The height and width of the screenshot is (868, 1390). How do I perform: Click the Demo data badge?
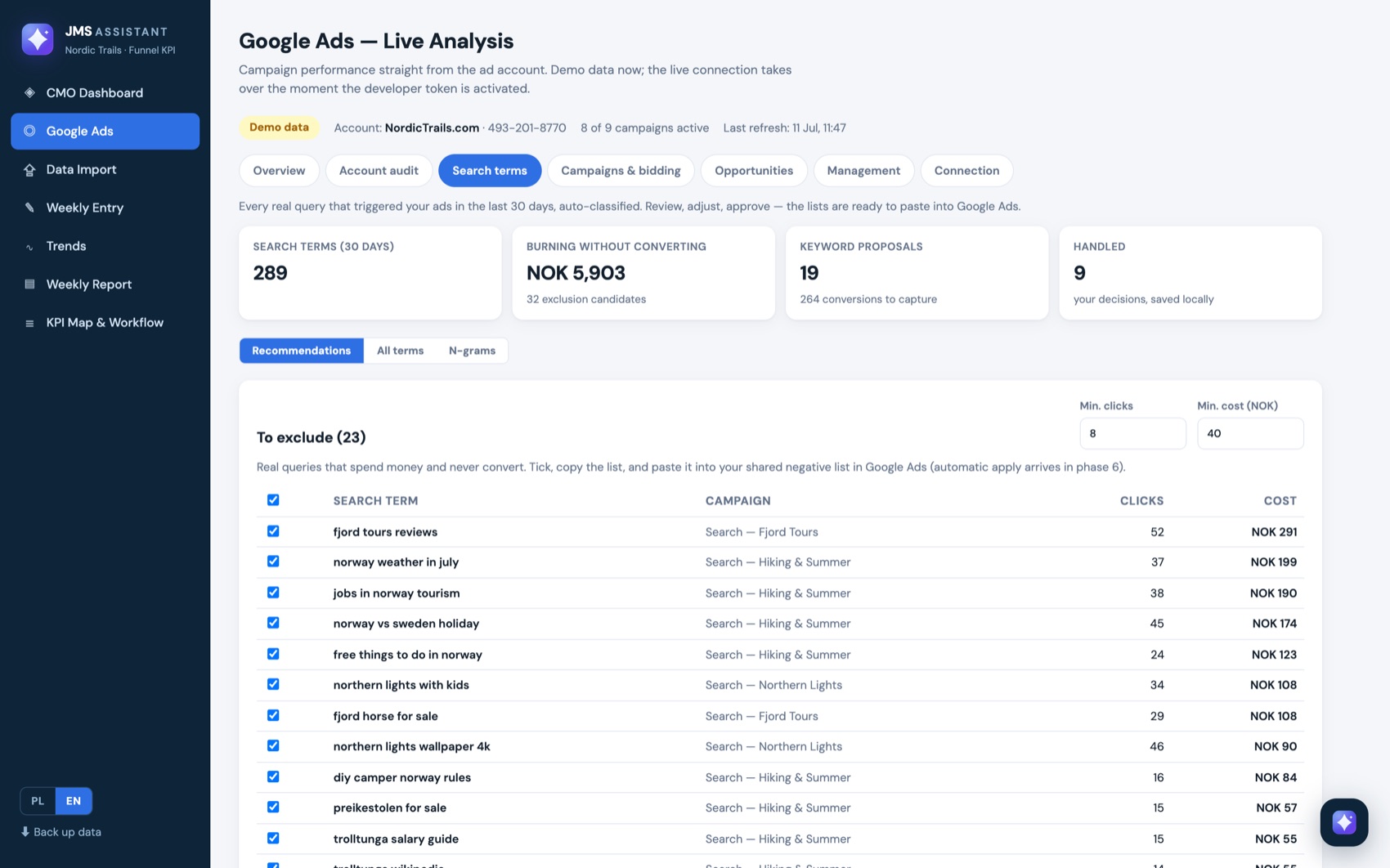pyautogui.click(x=279, y=127)
